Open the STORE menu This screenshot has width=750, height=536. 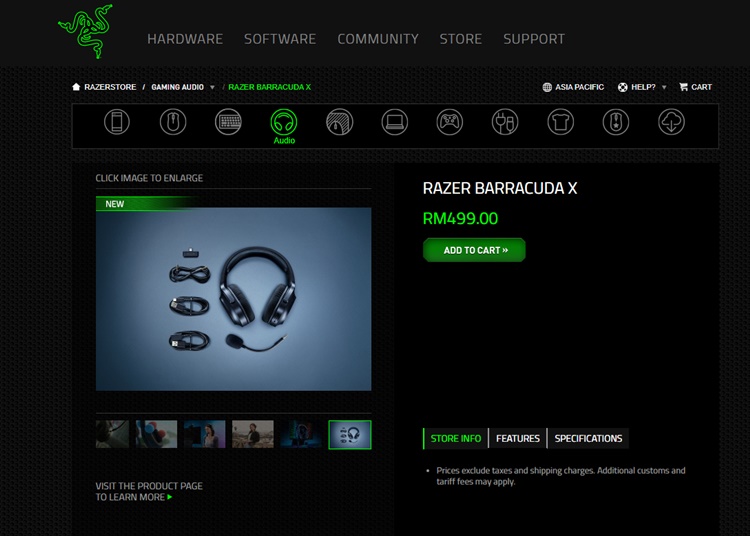click(x=461, y=39)
